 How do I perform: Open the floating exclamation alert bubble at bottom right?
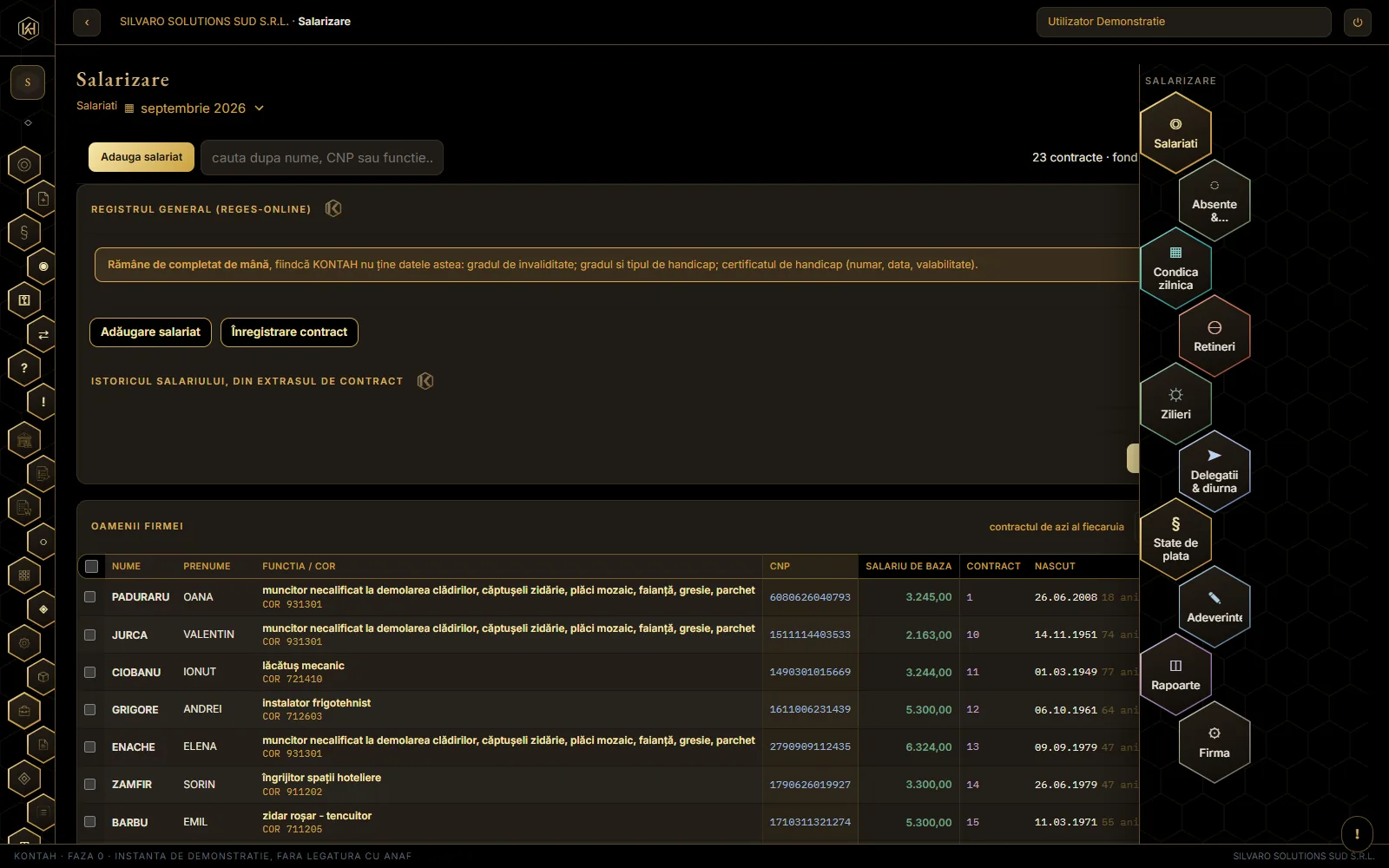[x=1357, y=833]
